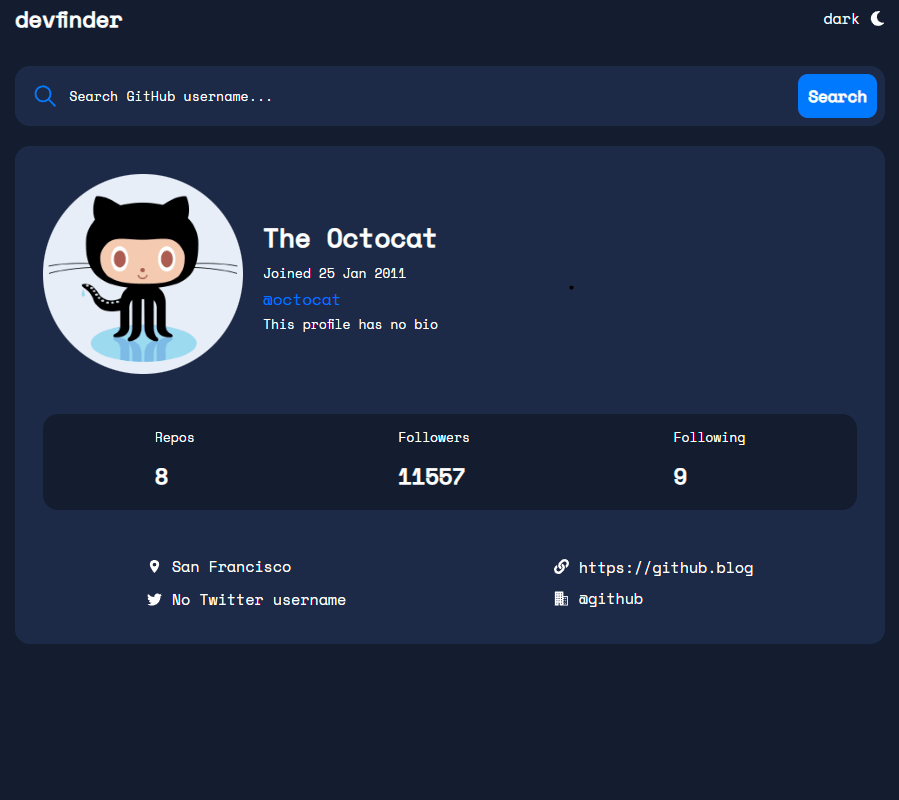Click the Octocat avatar image
This screenshot has width=899, height=800.
(x=143, y=274)
